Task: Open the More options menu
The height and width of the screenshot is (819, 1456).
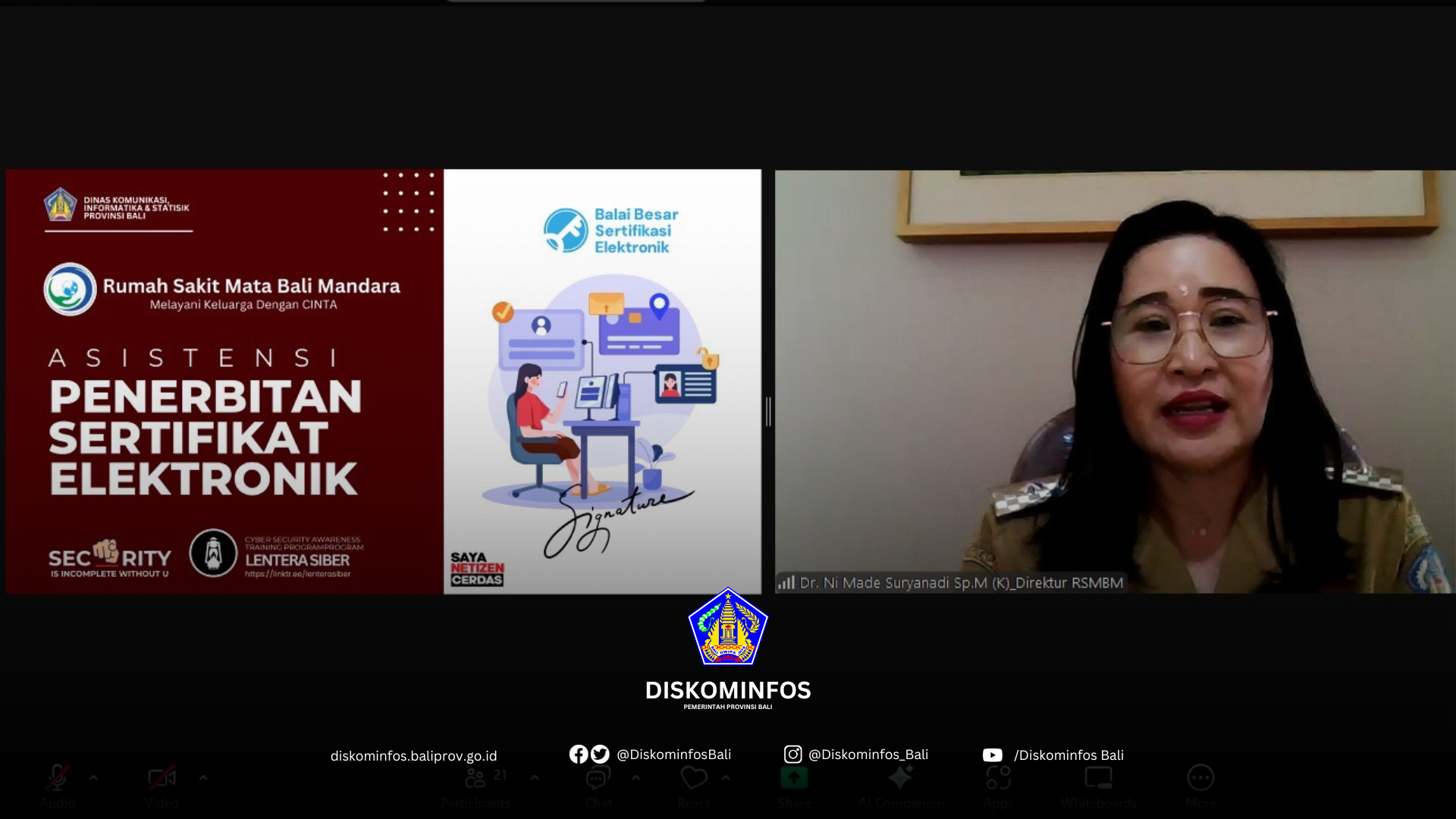Action: point(1200,786)
